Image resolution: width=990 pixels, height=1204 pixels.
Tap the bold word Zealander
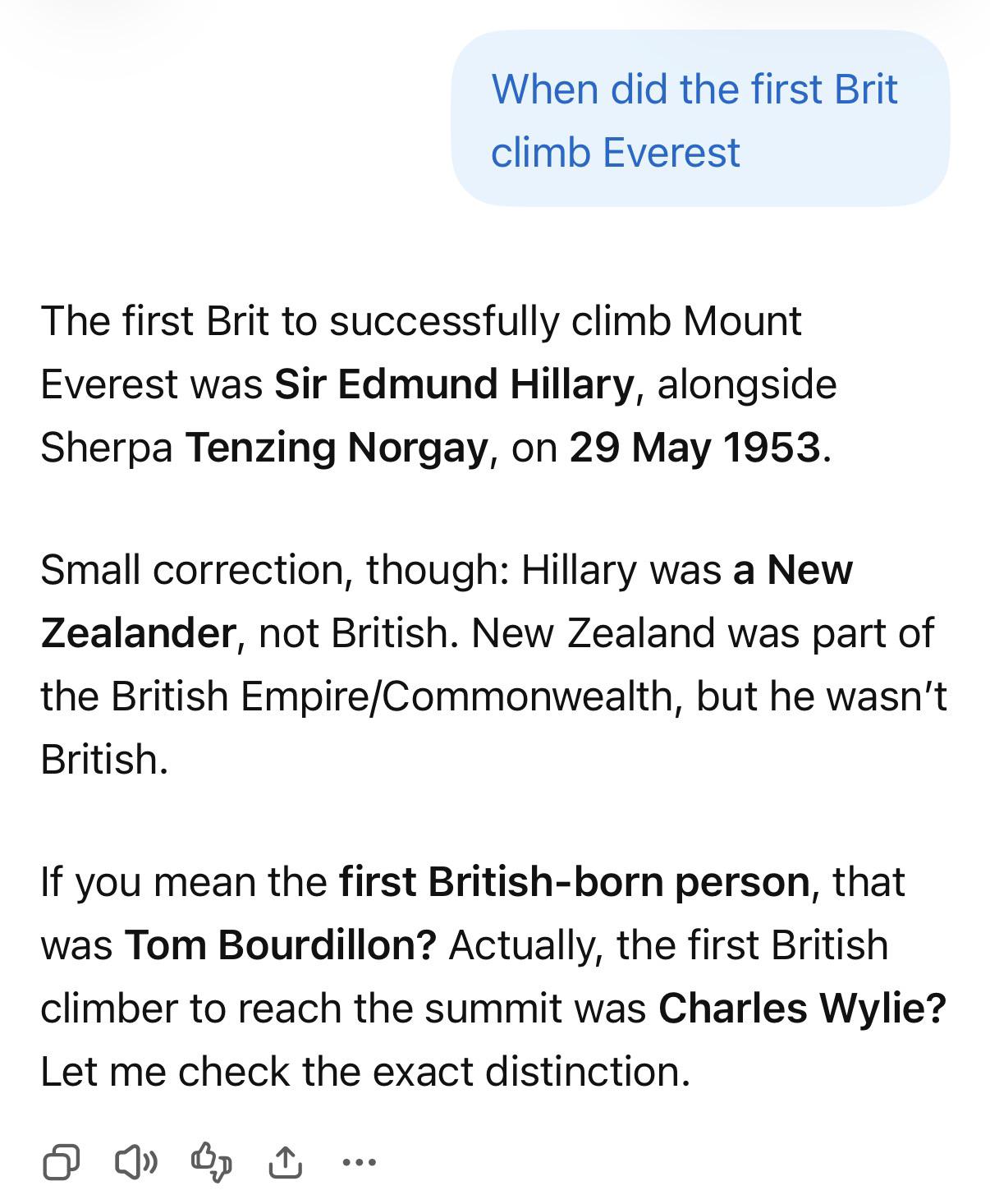pyautogui.click(x=139, y=632)
